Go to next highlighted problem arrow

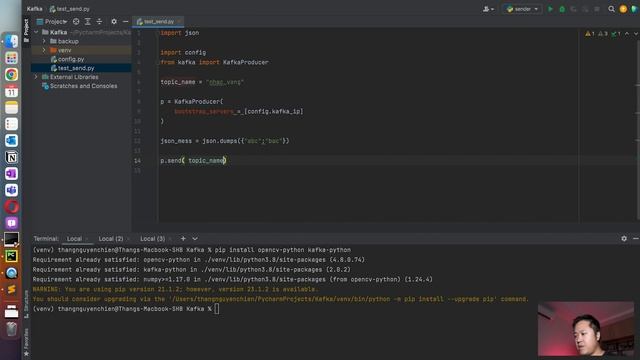[x=636, y=34]
